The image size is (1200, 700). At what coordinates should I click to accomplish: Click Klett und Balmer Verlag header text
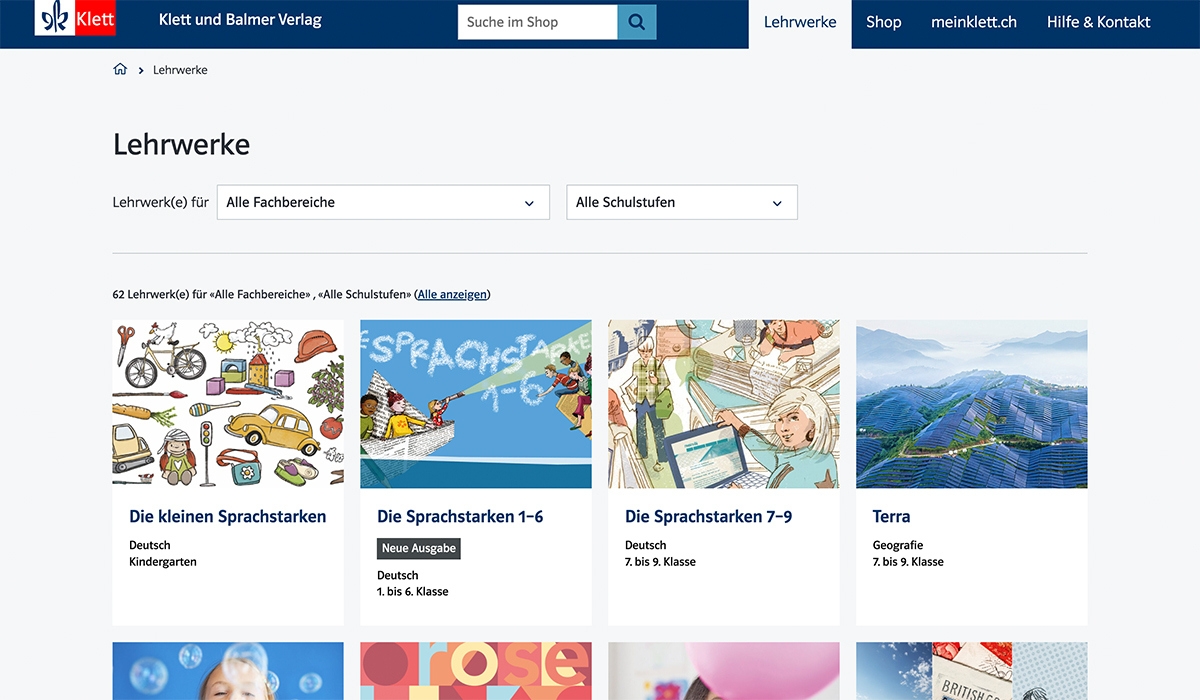[x=240, y=20]
